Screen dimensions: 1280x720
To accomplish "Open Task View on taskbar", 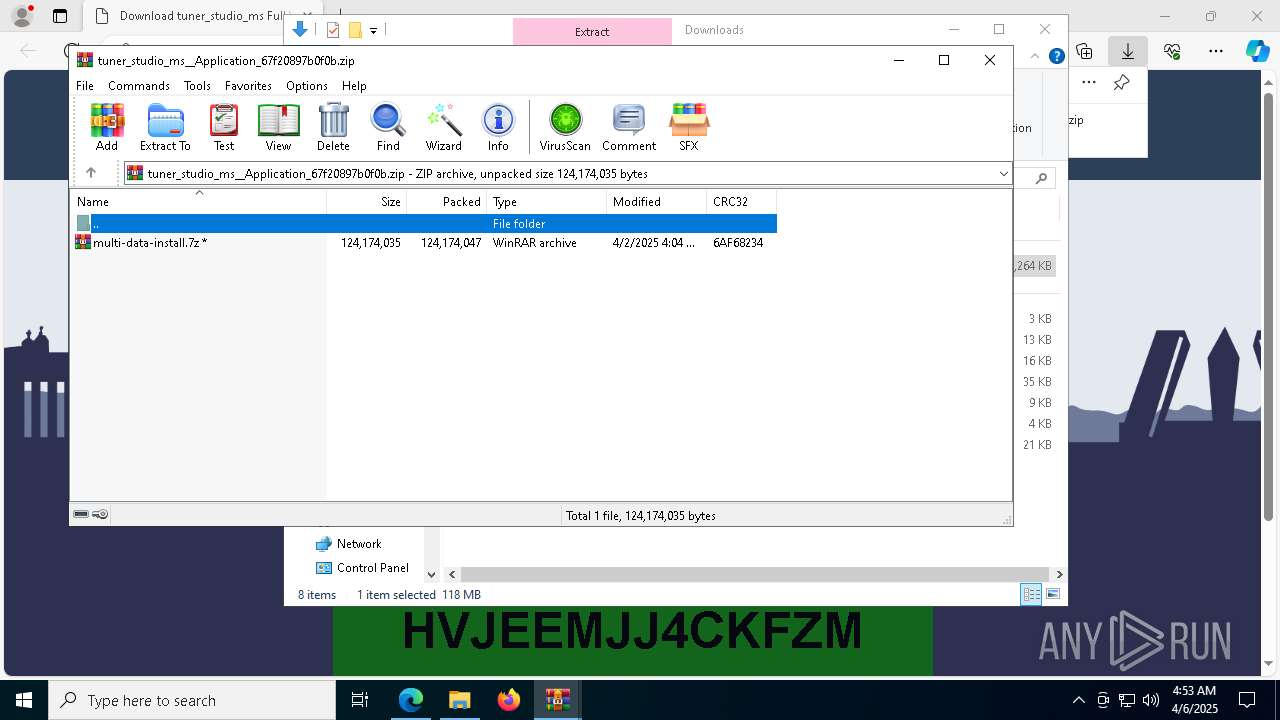I will (360, 700).
